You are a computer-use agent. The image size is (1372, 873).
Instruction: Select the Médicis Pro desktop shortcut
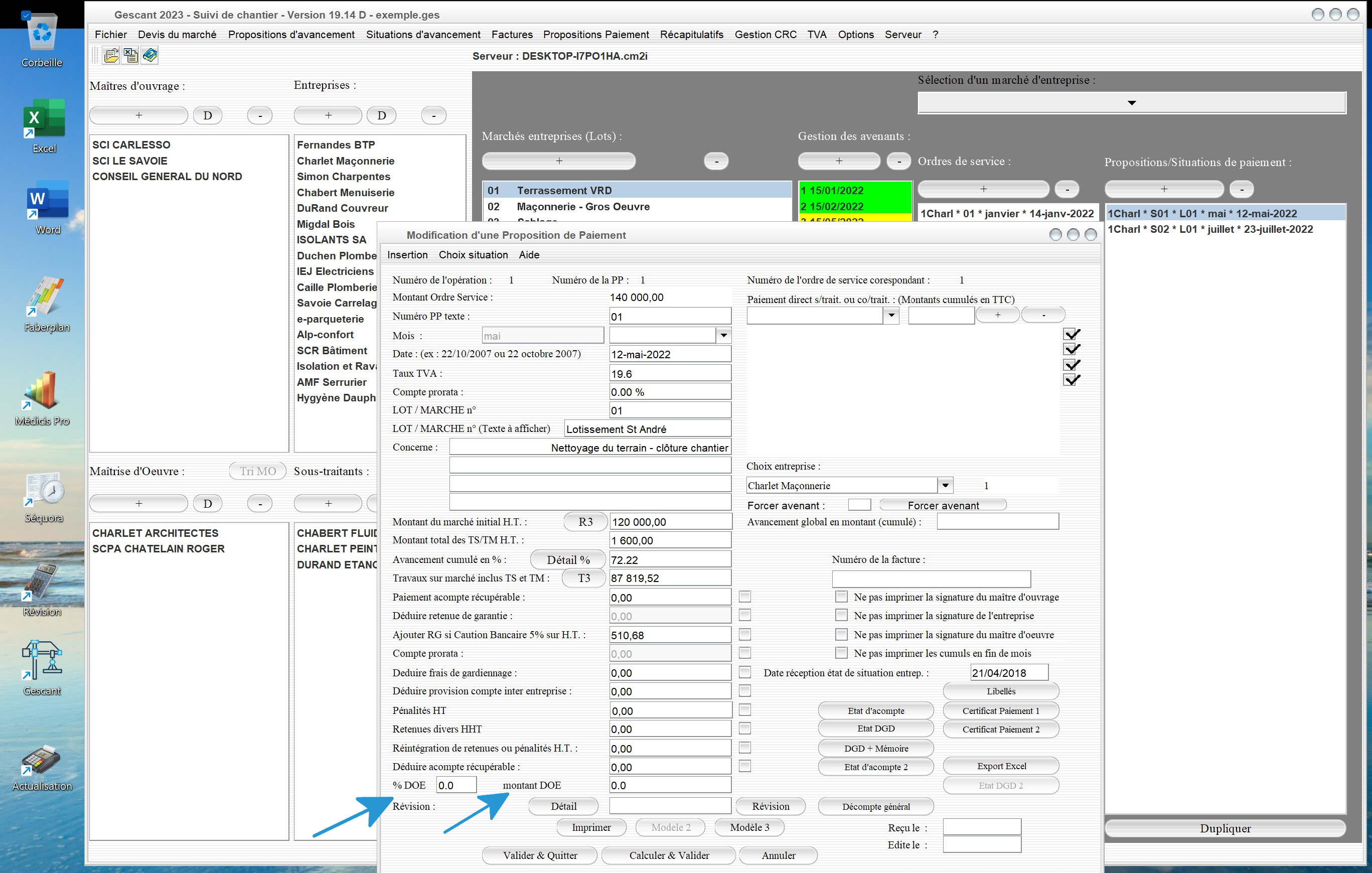point(42,398)
